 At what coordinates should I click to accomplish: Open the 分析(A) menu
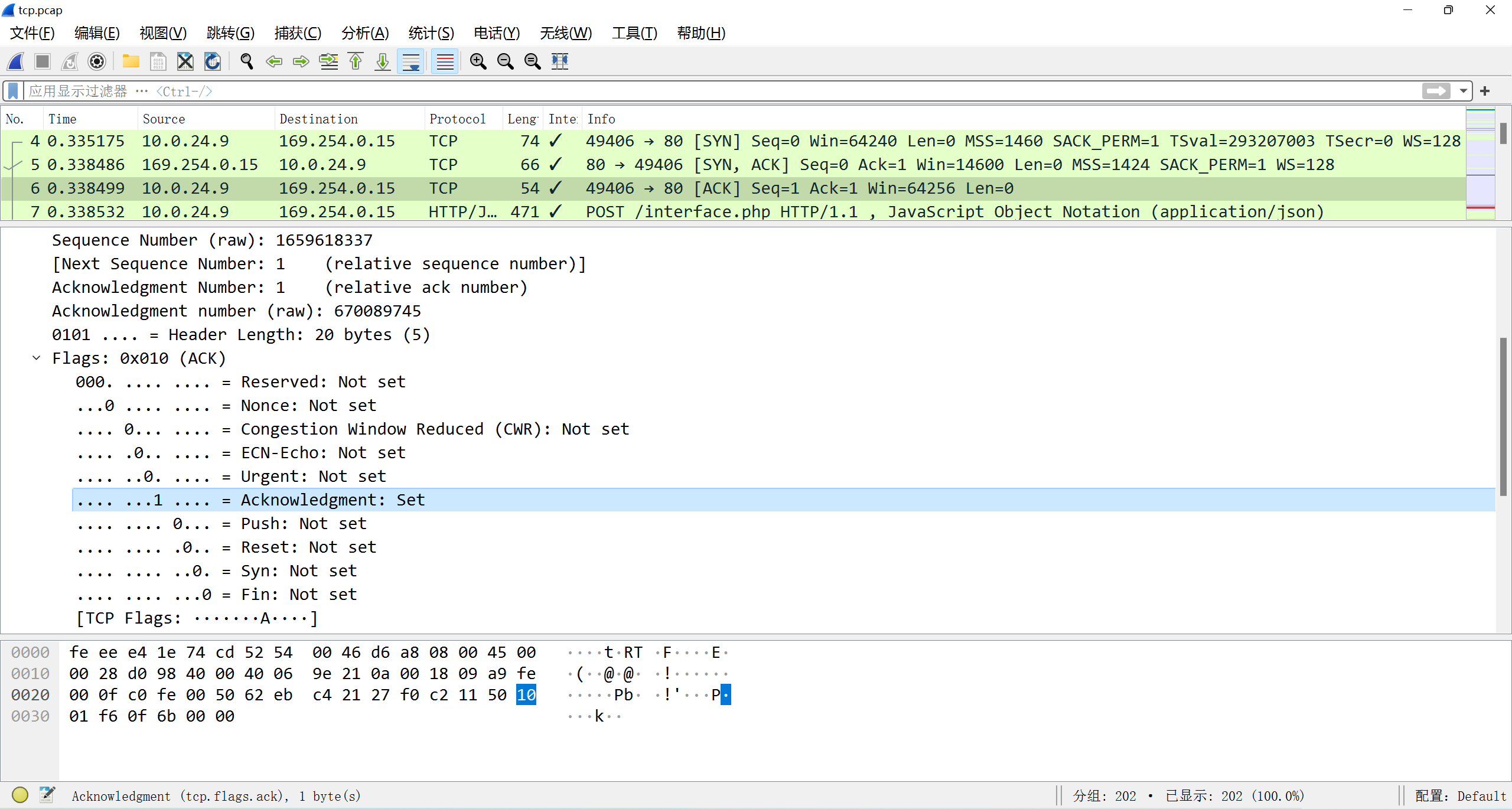coord(365,33)
